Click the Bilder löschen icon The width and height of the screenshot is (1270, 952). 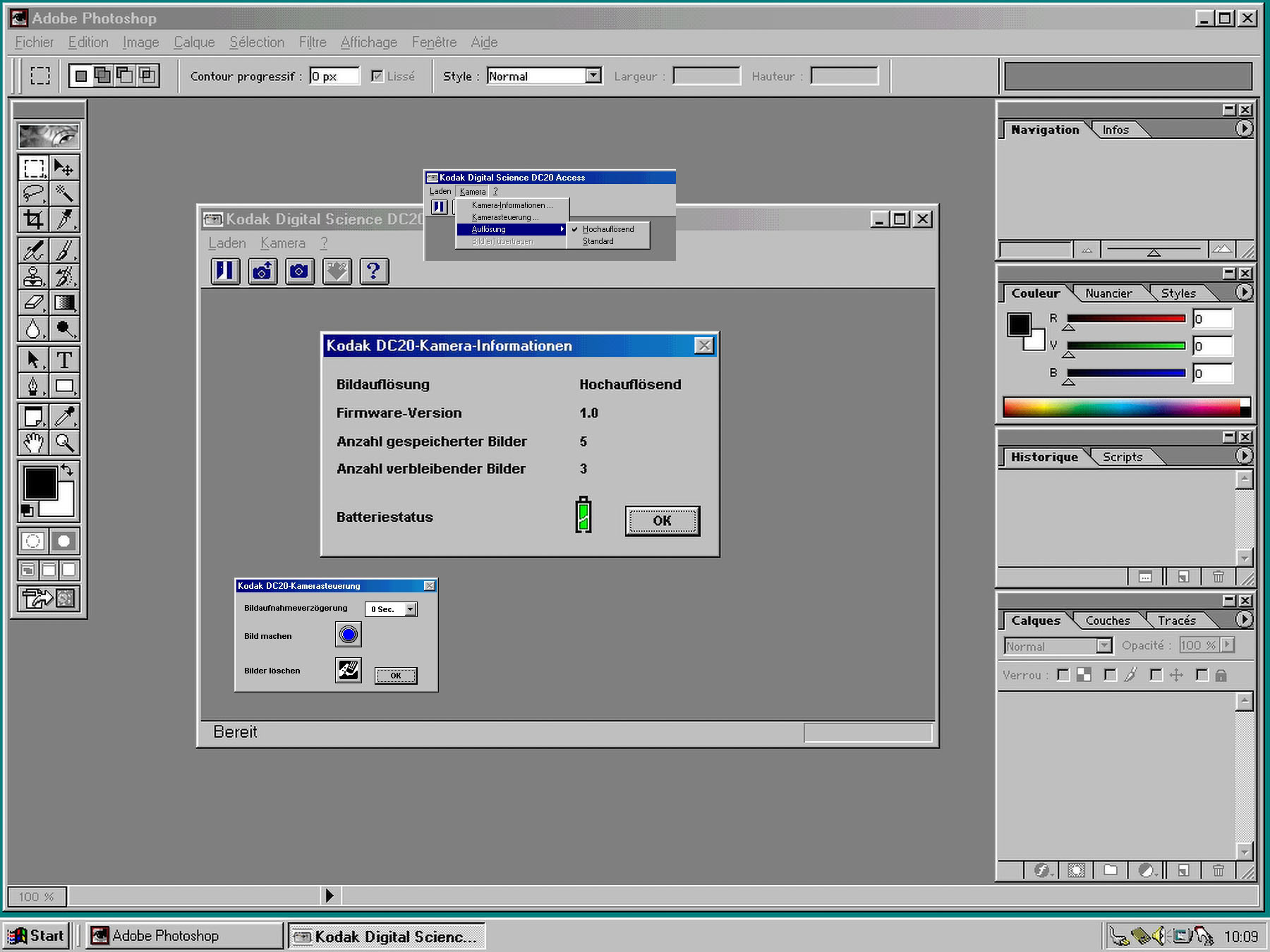click(x=349, y=670)
